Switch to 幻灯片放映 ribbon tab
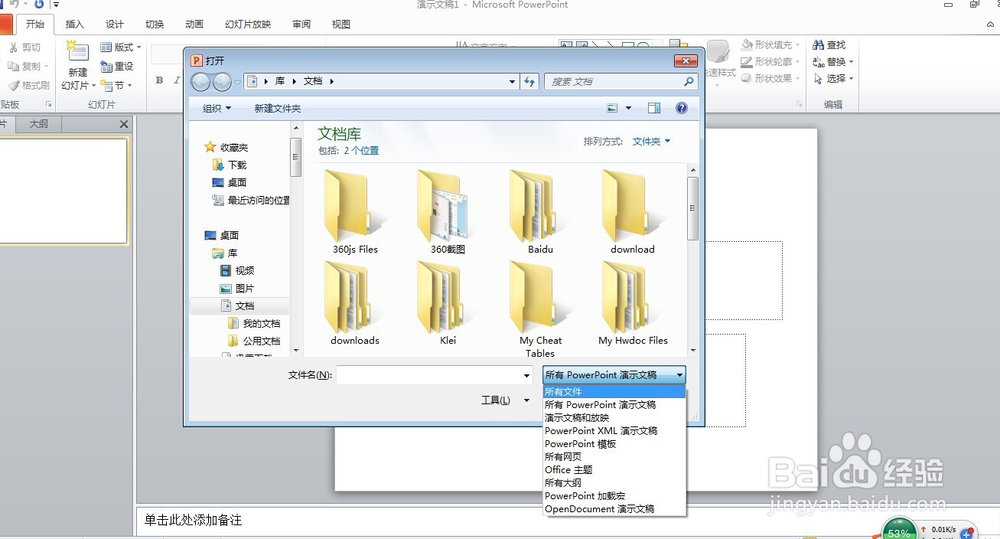The height and width of the screenshot is (539, 1000). click(247, 24)
